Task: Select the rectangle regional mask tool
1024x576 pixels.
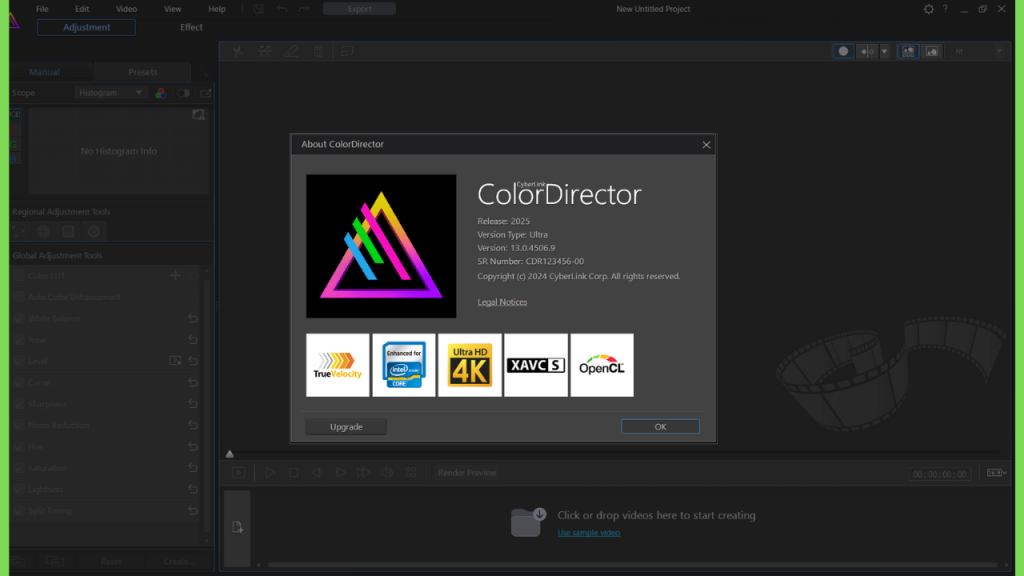Action: coord(68,231)
